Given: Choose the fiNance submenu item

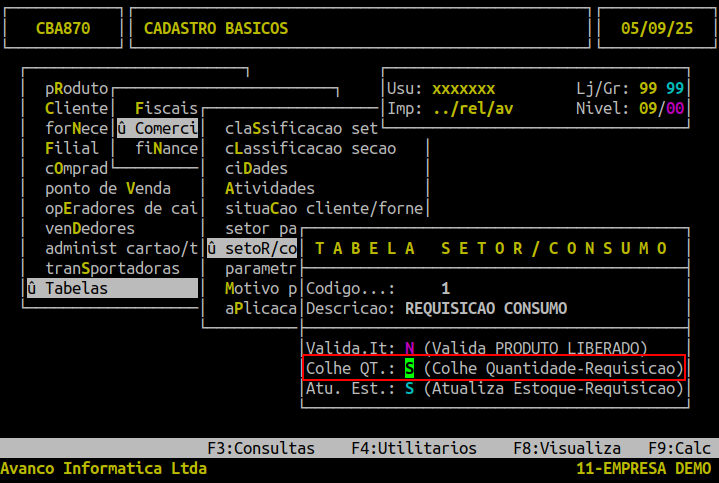Looking at the screenshot, I should point(166,149).
